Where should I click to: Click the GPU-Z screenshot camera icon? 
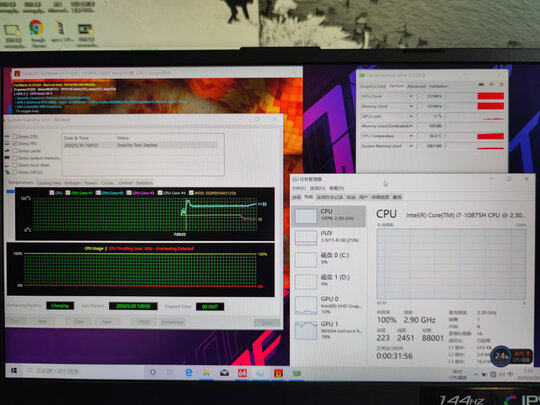tap(481, 84)
